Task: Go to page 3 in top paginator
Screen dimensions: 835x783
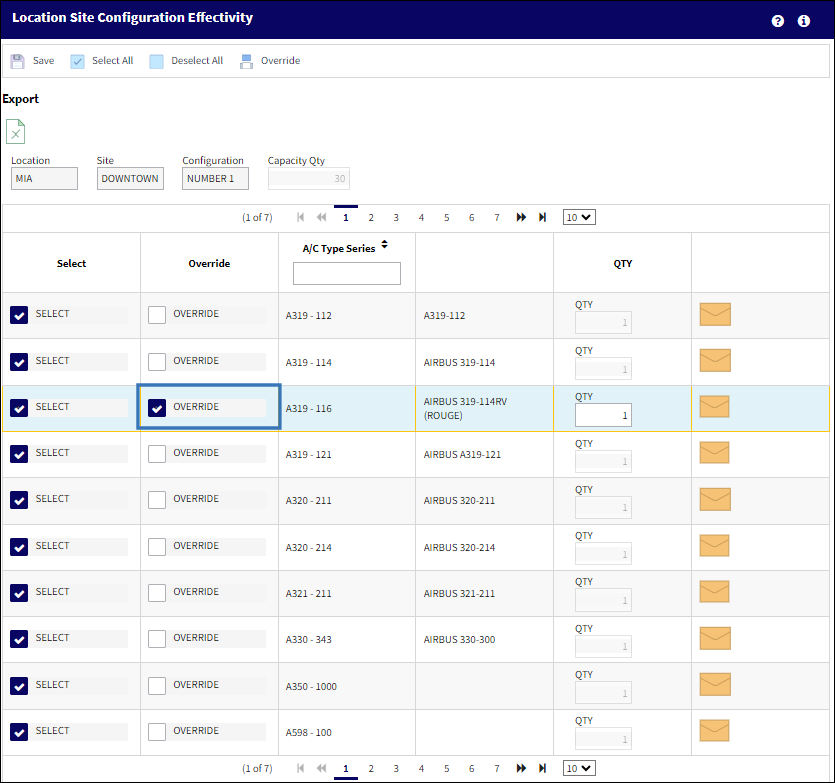Action: pos(396,217)
